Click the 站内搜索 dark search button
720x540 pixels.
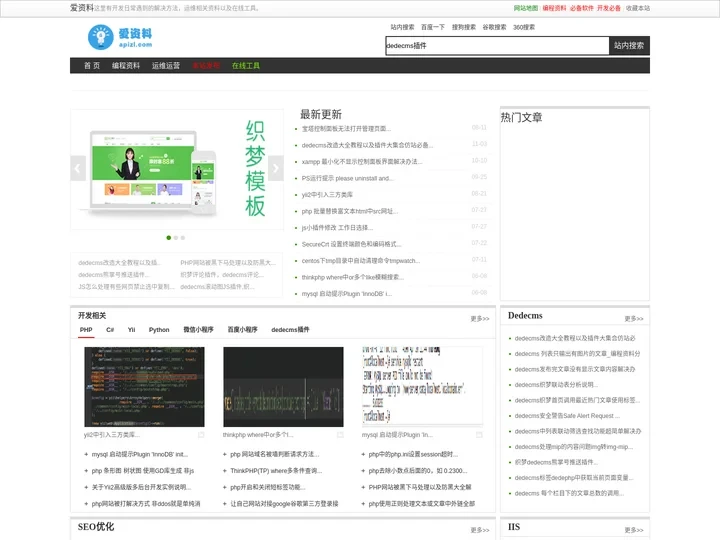click(629, 45)
